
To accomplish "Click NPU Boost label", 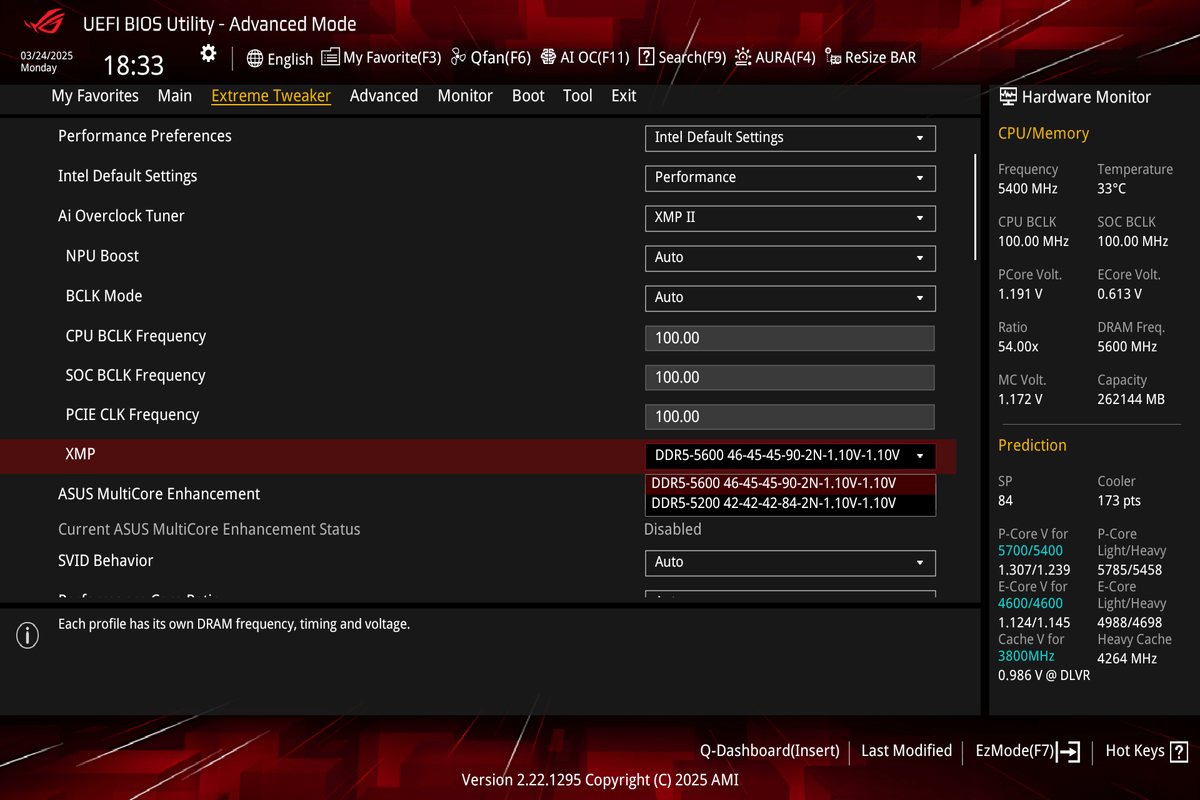I will (x=102, y=256).
